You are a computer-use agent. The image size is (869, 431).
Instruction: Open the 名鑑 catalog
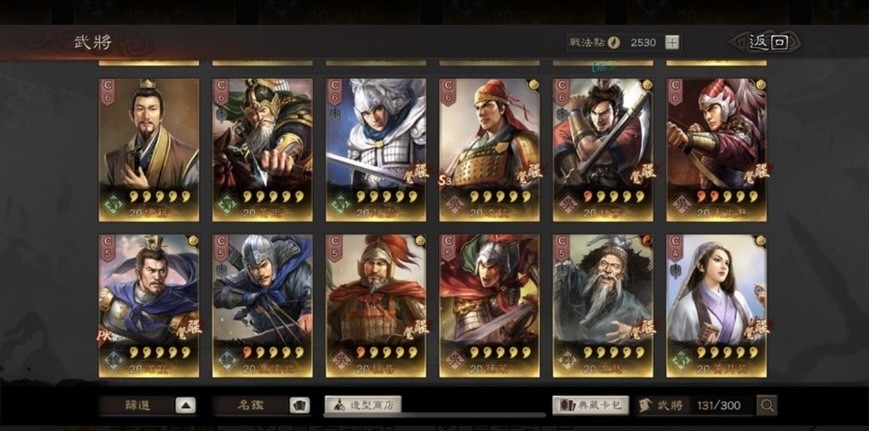click(251, 406)
